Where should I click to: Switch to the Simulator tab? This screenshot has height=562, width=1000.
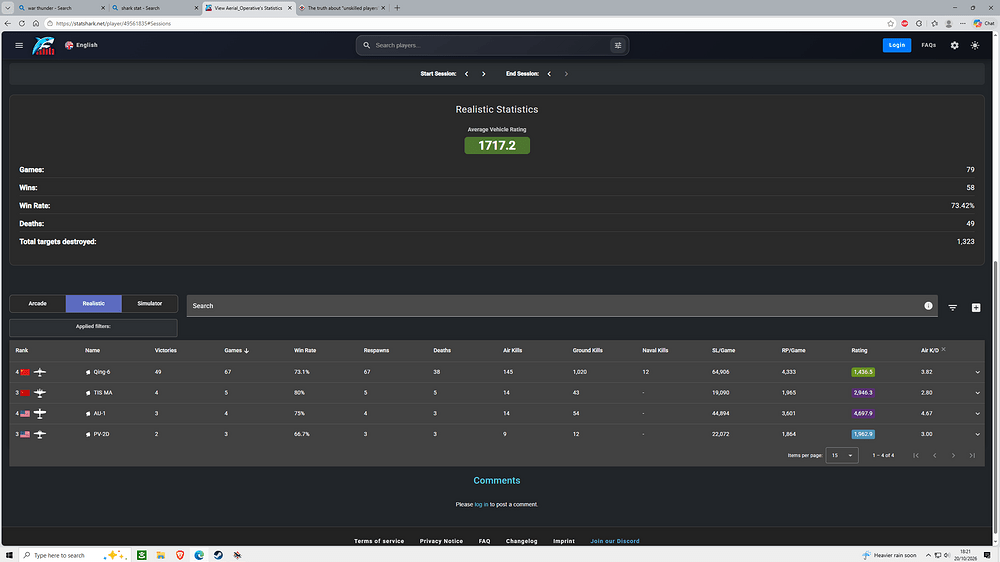[x=150, y=304]
